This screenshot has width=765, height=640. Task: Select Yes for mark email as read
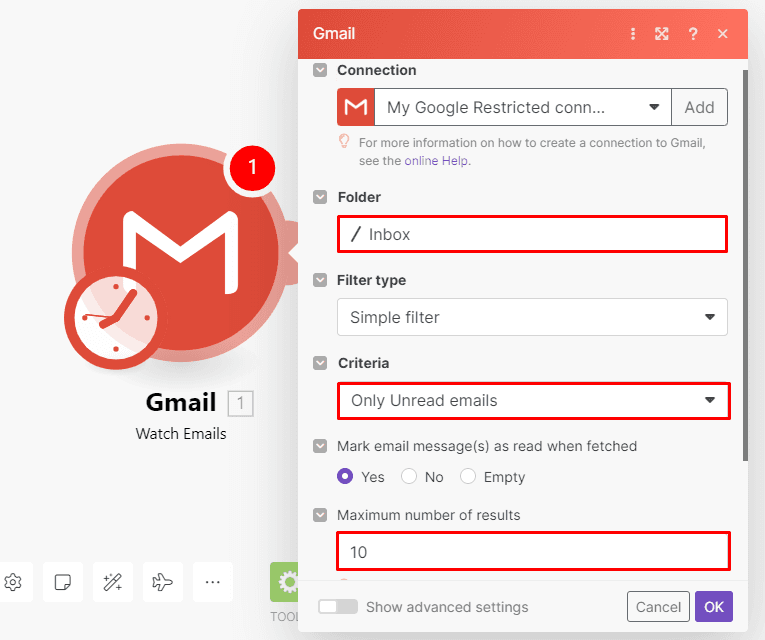tap(346, 477)
